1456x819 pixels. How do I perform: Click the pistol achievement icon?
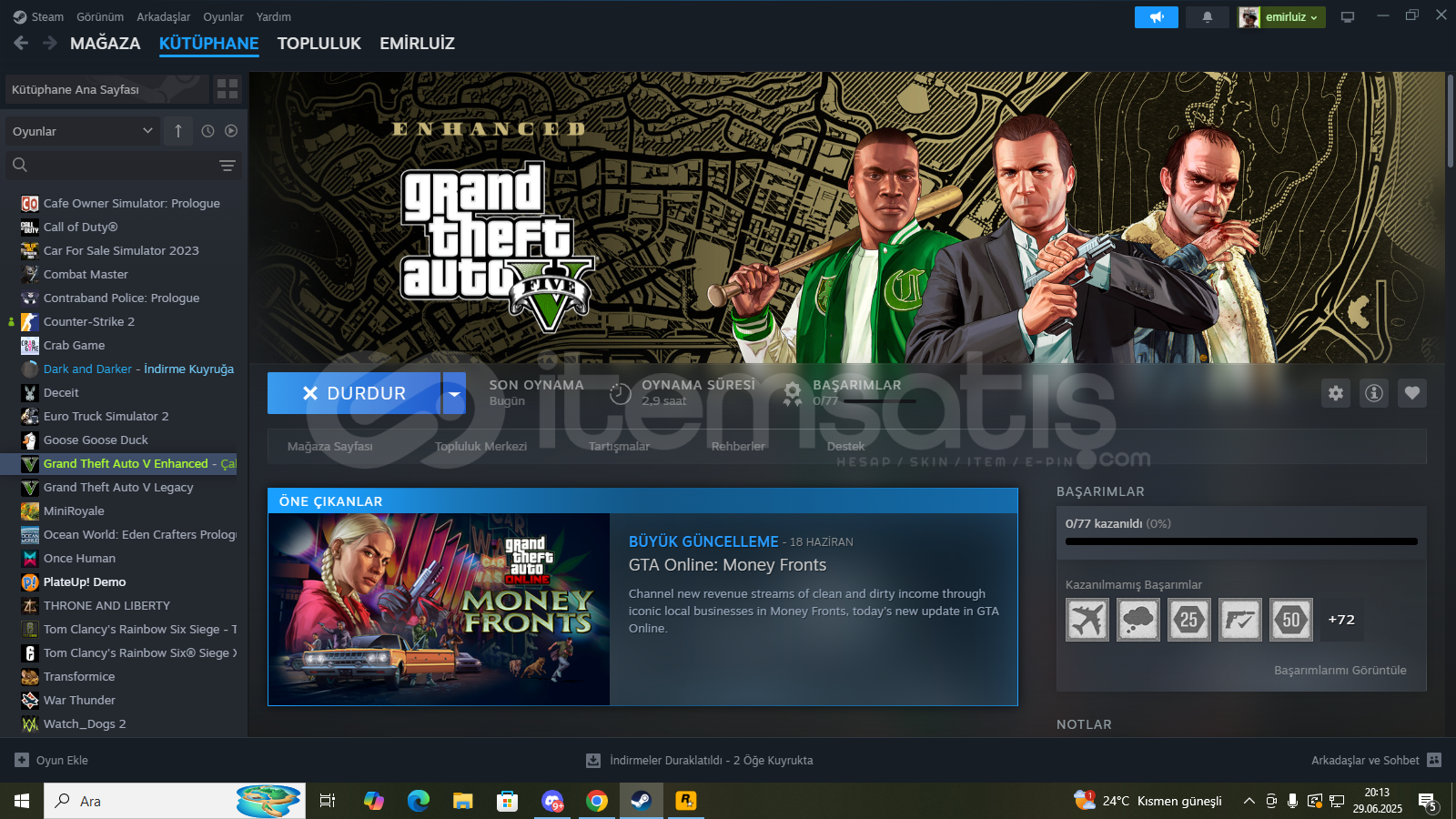tap(1240, 620)
